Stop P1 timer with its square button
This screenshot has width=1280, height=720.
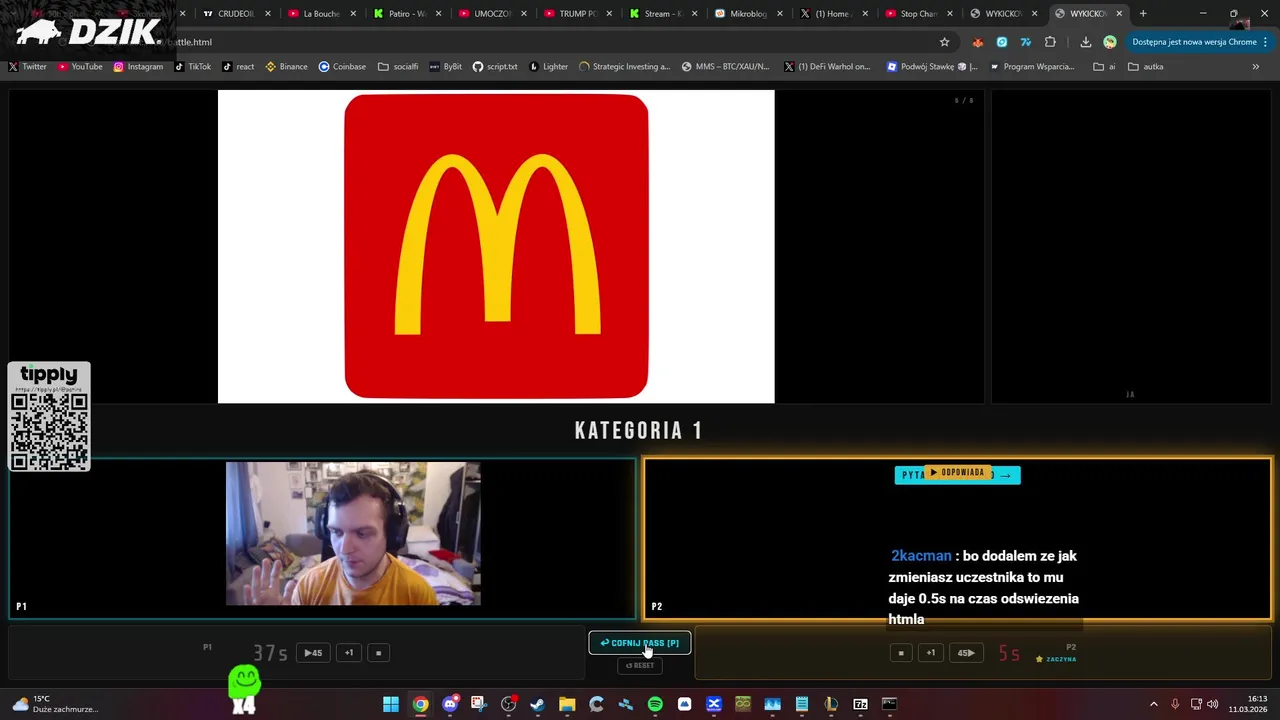[378, 653]
